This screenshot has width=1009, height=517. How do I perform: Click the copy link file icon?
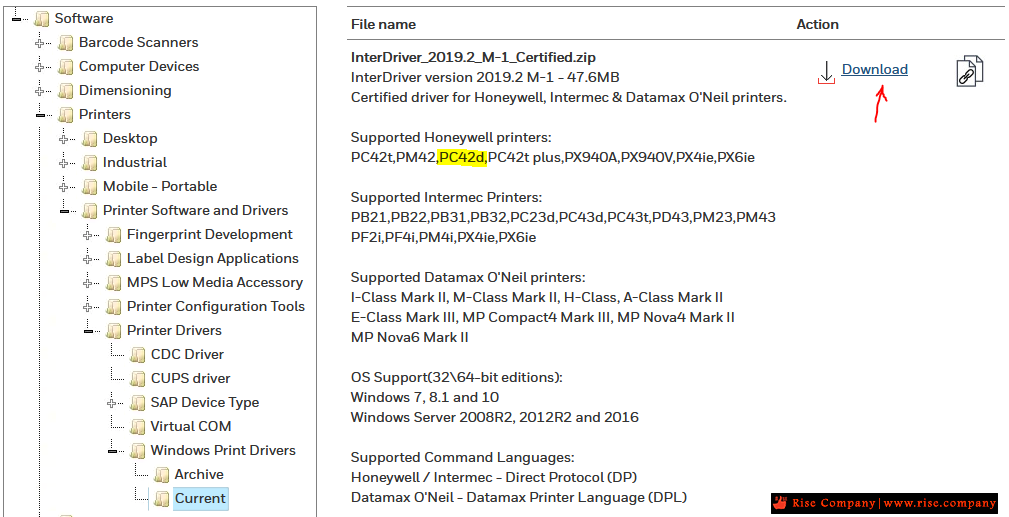[969, 70]
